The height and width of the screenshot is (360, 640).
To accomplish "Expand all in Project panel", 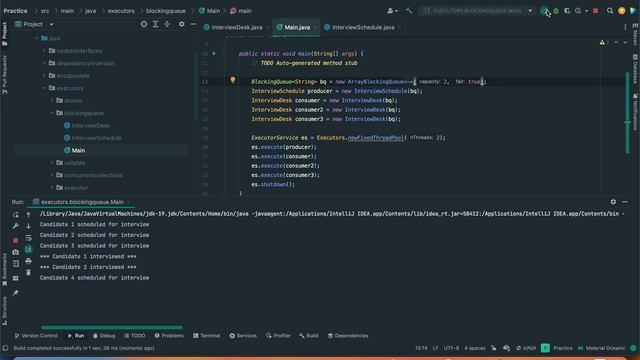I will pyautogui.click(x=156, y=24).
